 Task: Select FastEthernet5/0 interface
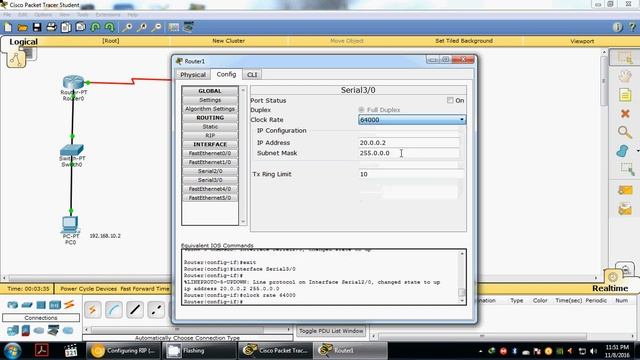pyautogui.click(x=210, y=198)
